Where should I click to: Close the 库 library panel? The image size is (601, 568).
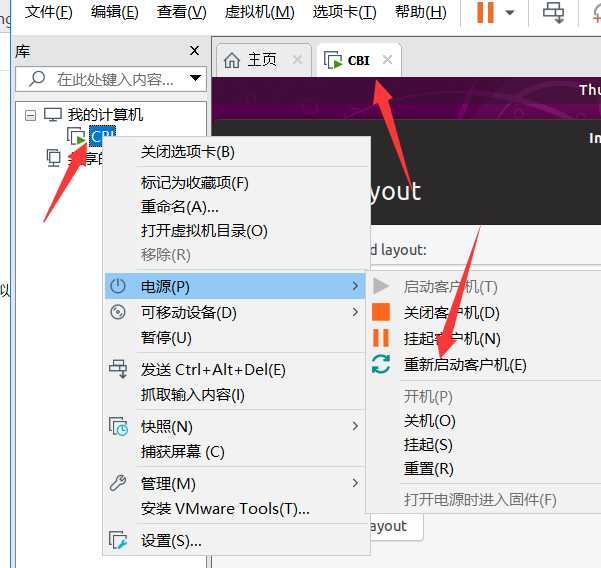click(x=194, y=51)
